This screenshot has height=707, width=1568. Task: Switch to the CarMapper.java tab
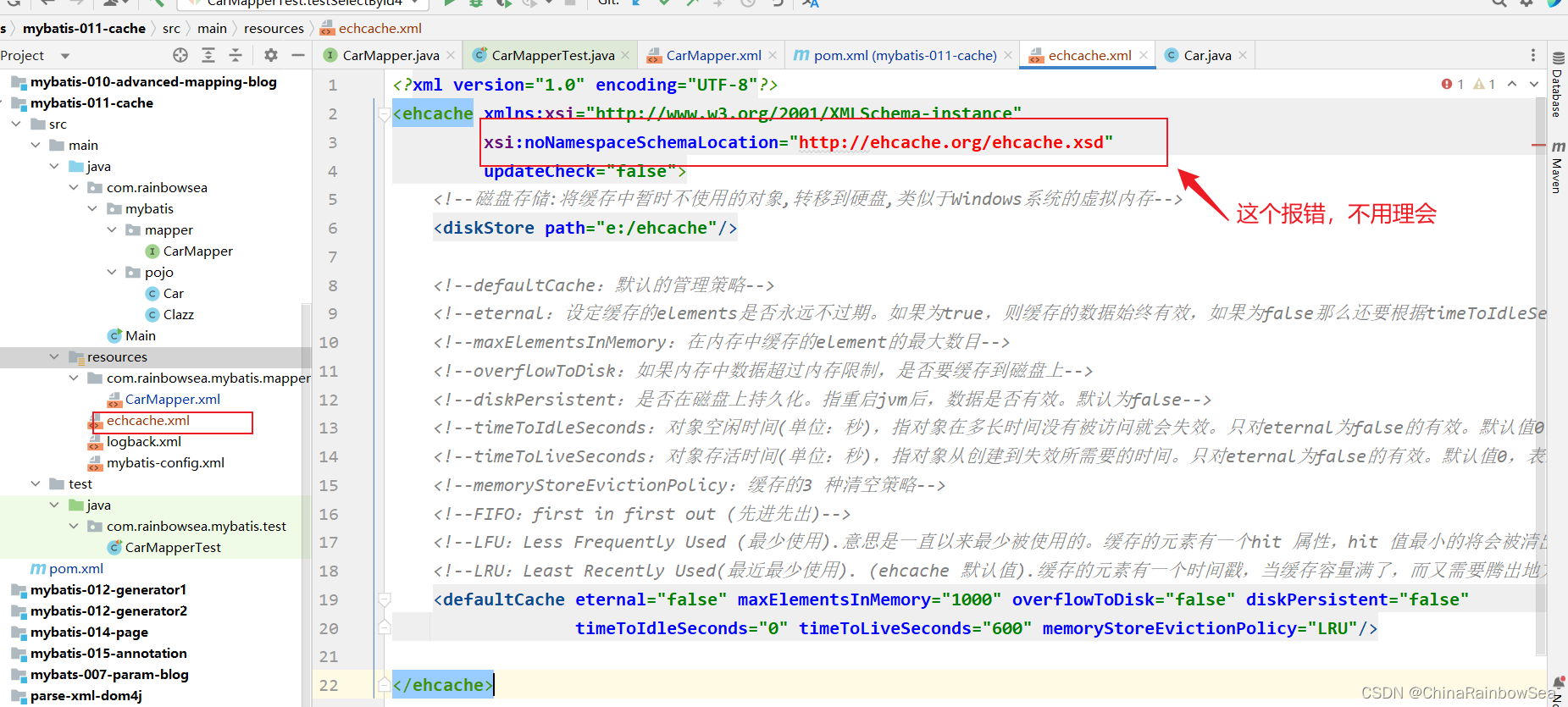tap(390, 55)
